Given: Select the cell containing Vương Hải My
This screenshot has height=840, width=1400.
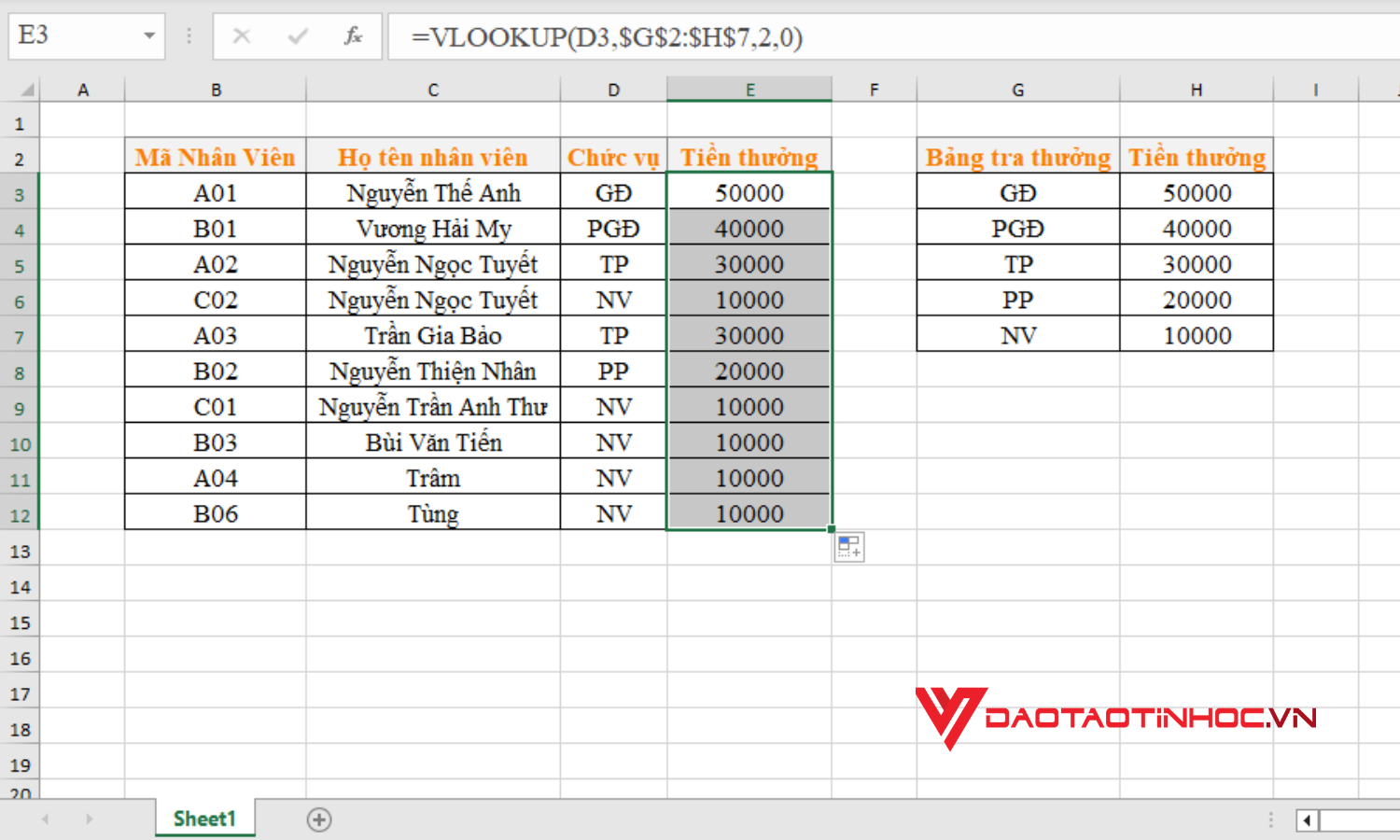Looking at the screenshot, I should tap(432, 228).
